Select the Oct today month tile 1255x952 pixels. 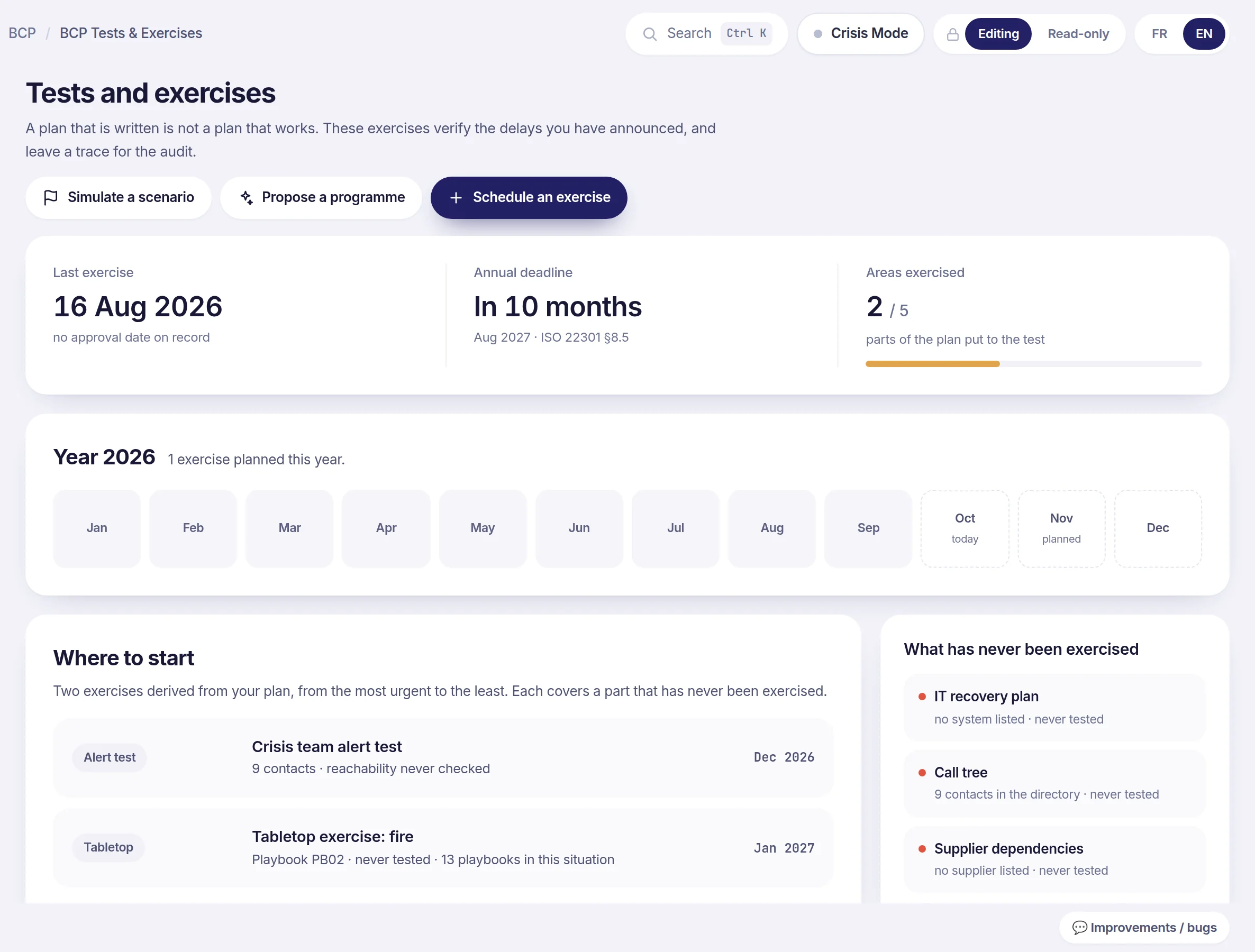(965, 528)
